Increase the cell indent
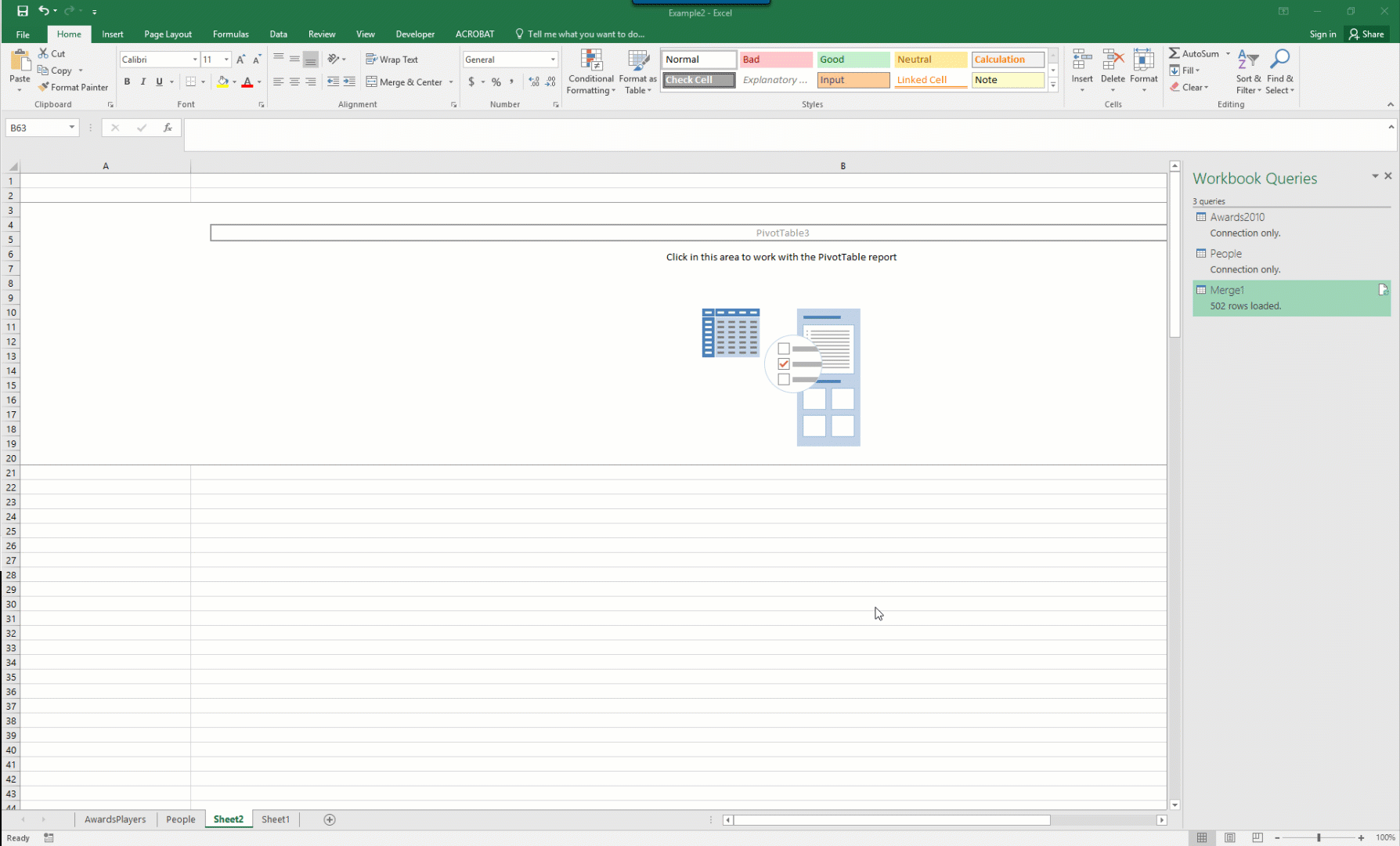Screen dimensions: 1400x846 click(349, 81)
